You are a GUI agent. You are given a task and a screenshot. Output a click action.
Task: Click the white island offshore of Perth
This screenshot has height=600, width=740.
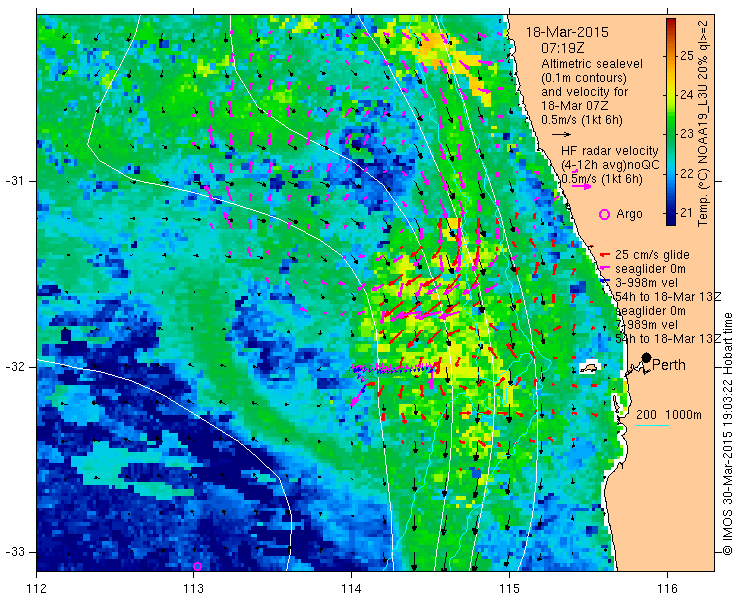(589, 368)
